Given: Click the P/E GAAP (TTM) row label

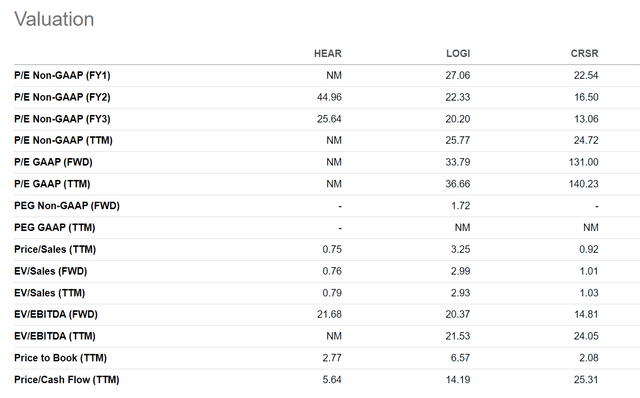Looking at the screenshot, I should 52,184.
